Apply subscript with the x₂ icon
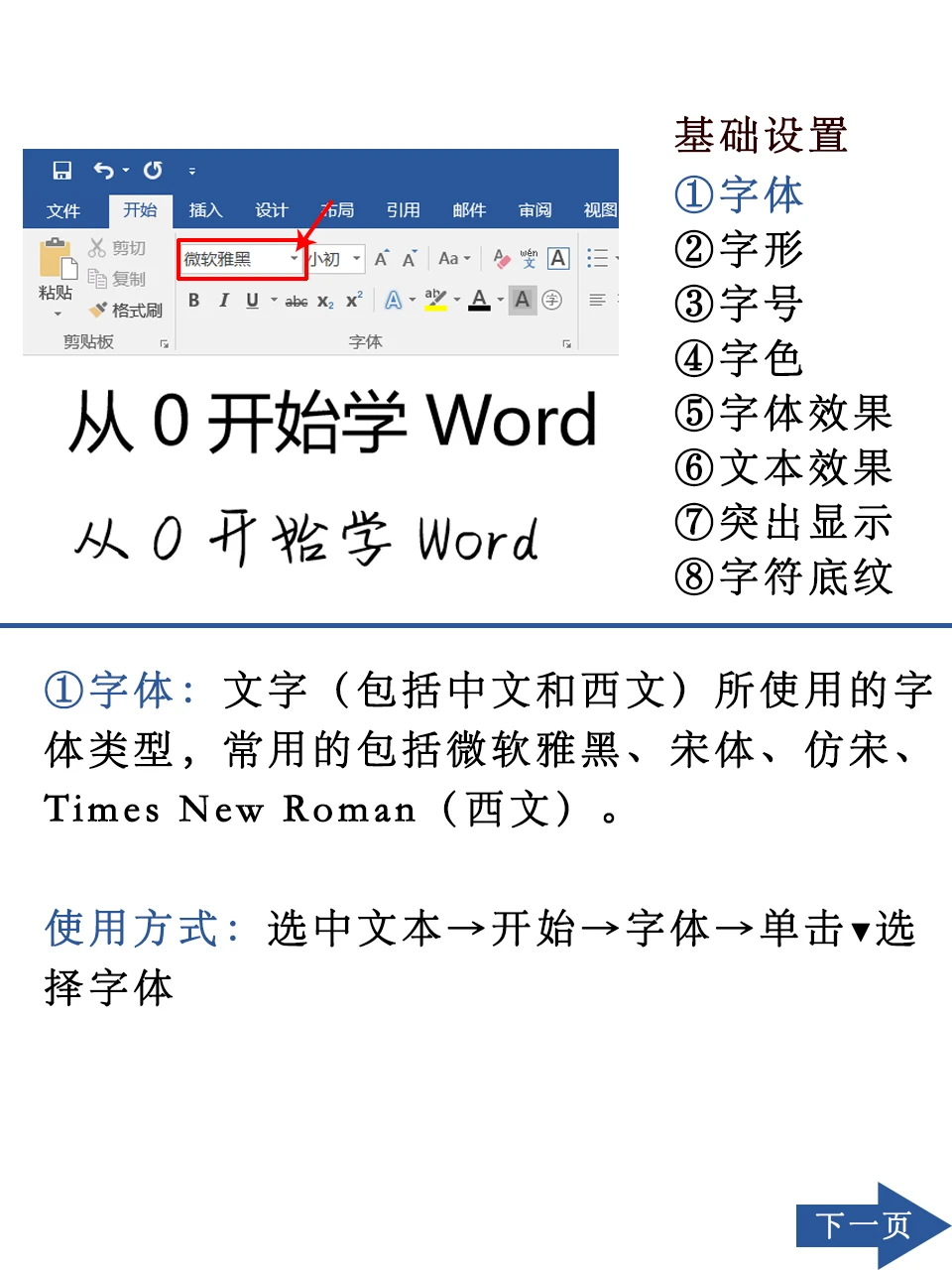 pyautogui.click(x=326, y=302)
